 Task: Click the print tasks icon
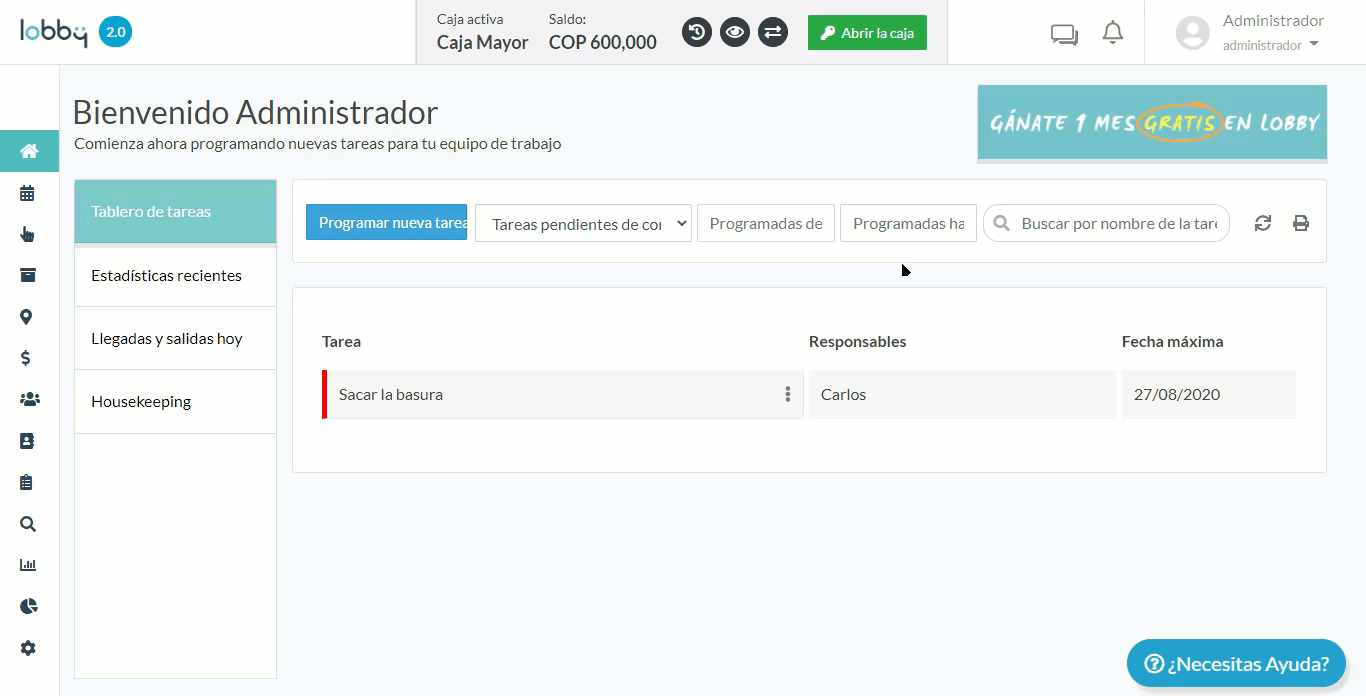tap(1300, 223)
